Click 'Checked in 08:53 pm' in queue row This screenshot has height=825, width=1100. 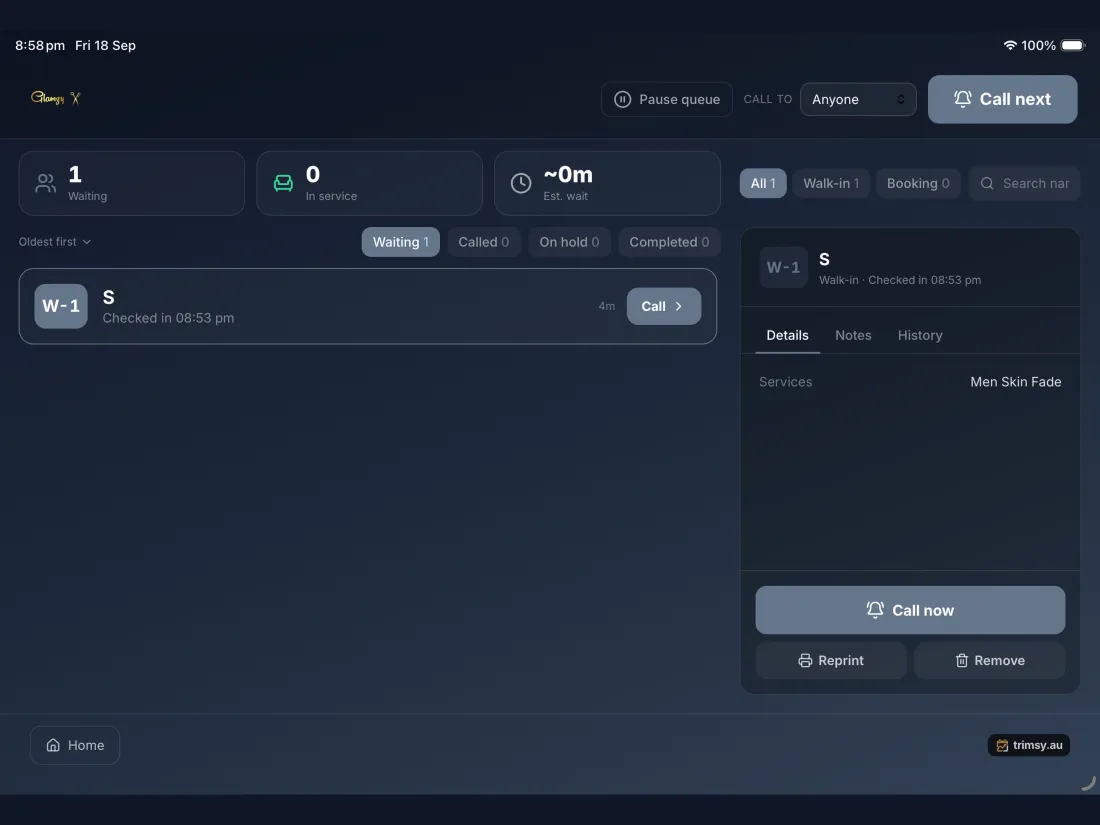point(168,318)
